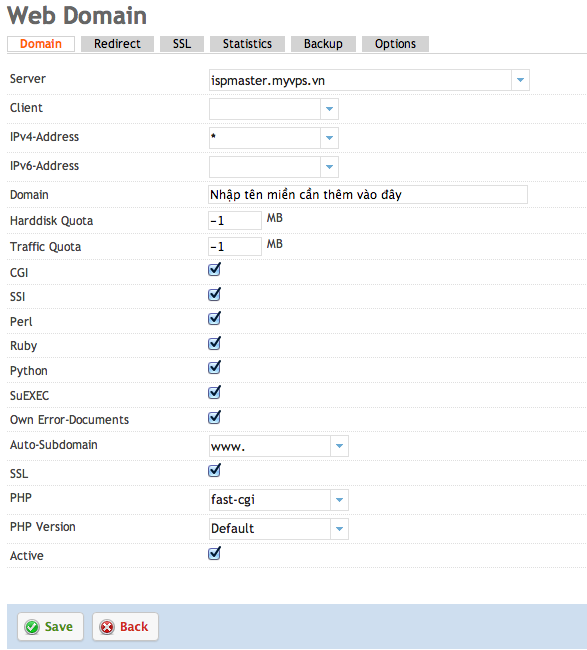The width and height of the screenshot is (587, 650).
Task: Uncheck the Python checkbox
Action: [214, 368]
